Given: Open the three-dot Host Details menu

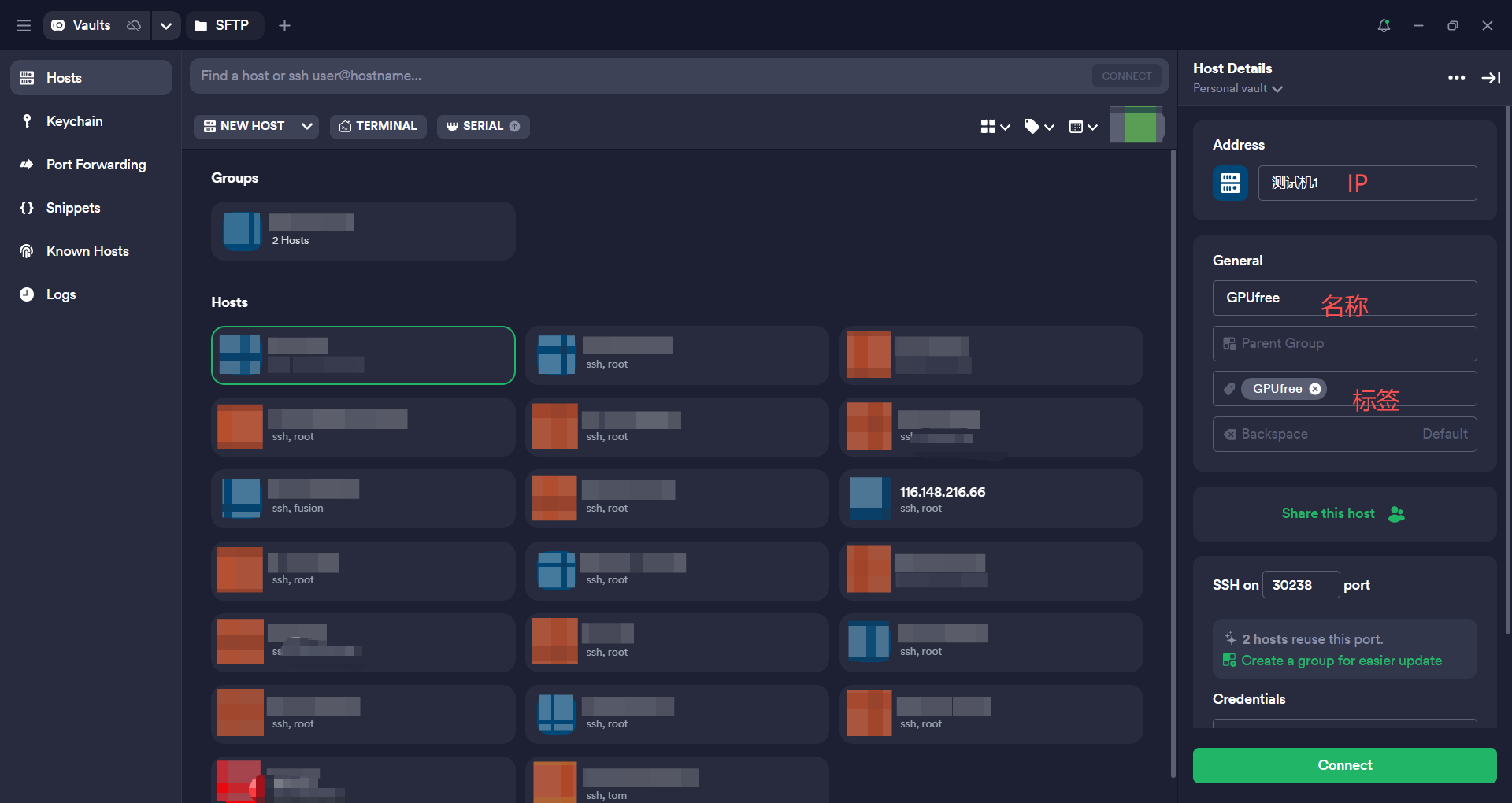Looking at the screenshot, I should click(1456, 77).
